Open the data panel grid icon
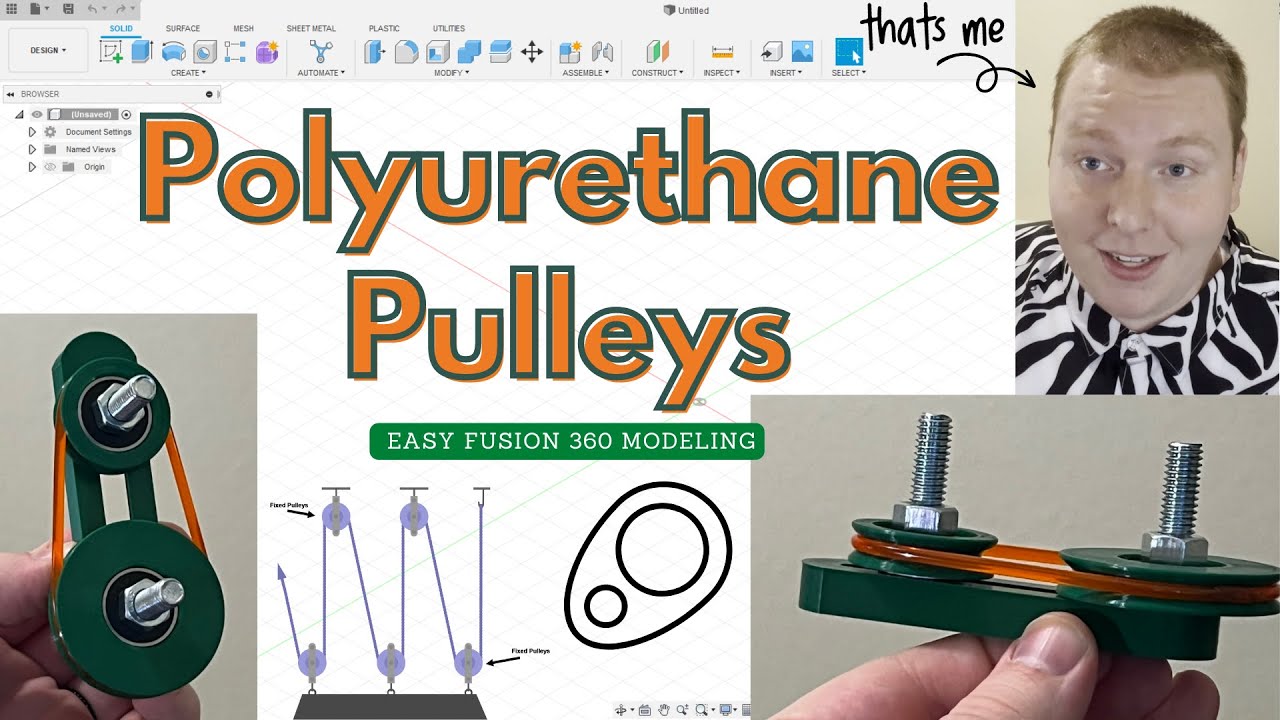 [11, 8]
